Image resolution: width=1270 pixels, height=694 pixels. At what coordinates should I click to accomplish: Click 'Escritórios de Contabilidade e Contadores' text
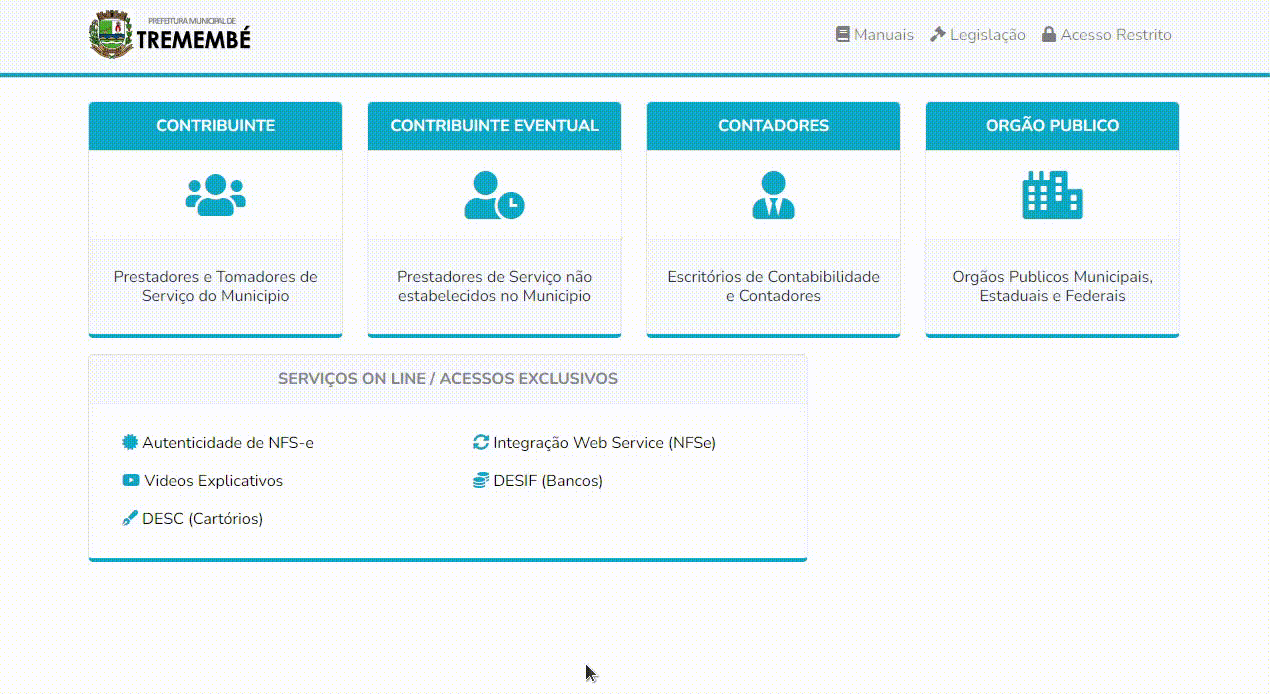click(x=773, y=286)
